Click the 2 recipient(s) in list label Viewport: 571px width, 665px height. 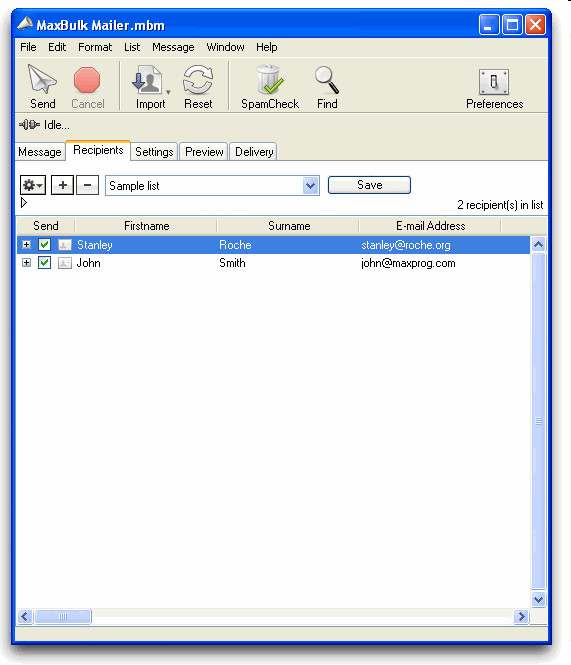pyautogui.click(x=500, y=205)
